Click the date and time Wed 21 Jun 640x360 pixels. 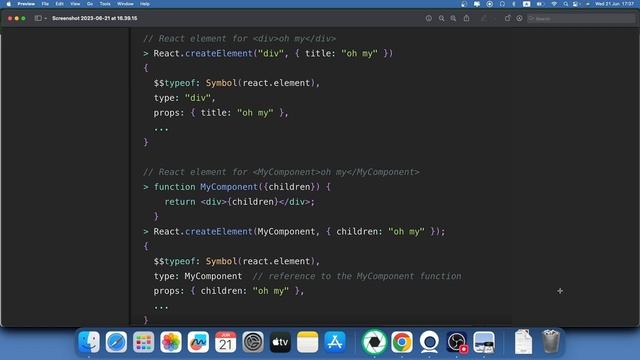[615, 4]
